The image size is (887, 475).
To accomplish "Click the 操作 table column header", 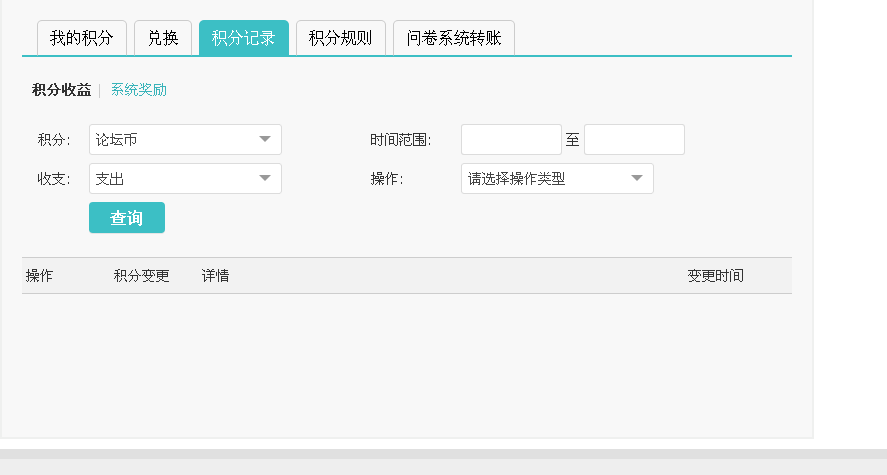I will click(40, 276).
